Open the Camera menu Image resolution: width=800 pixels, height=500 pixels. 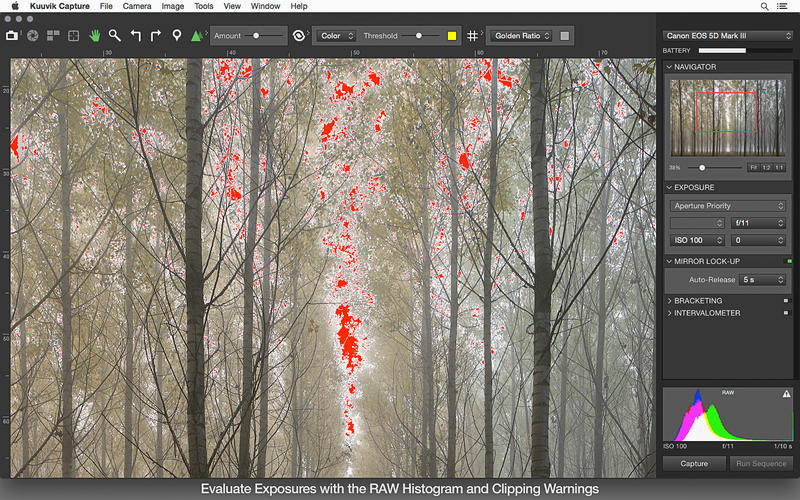click(137, 6)
